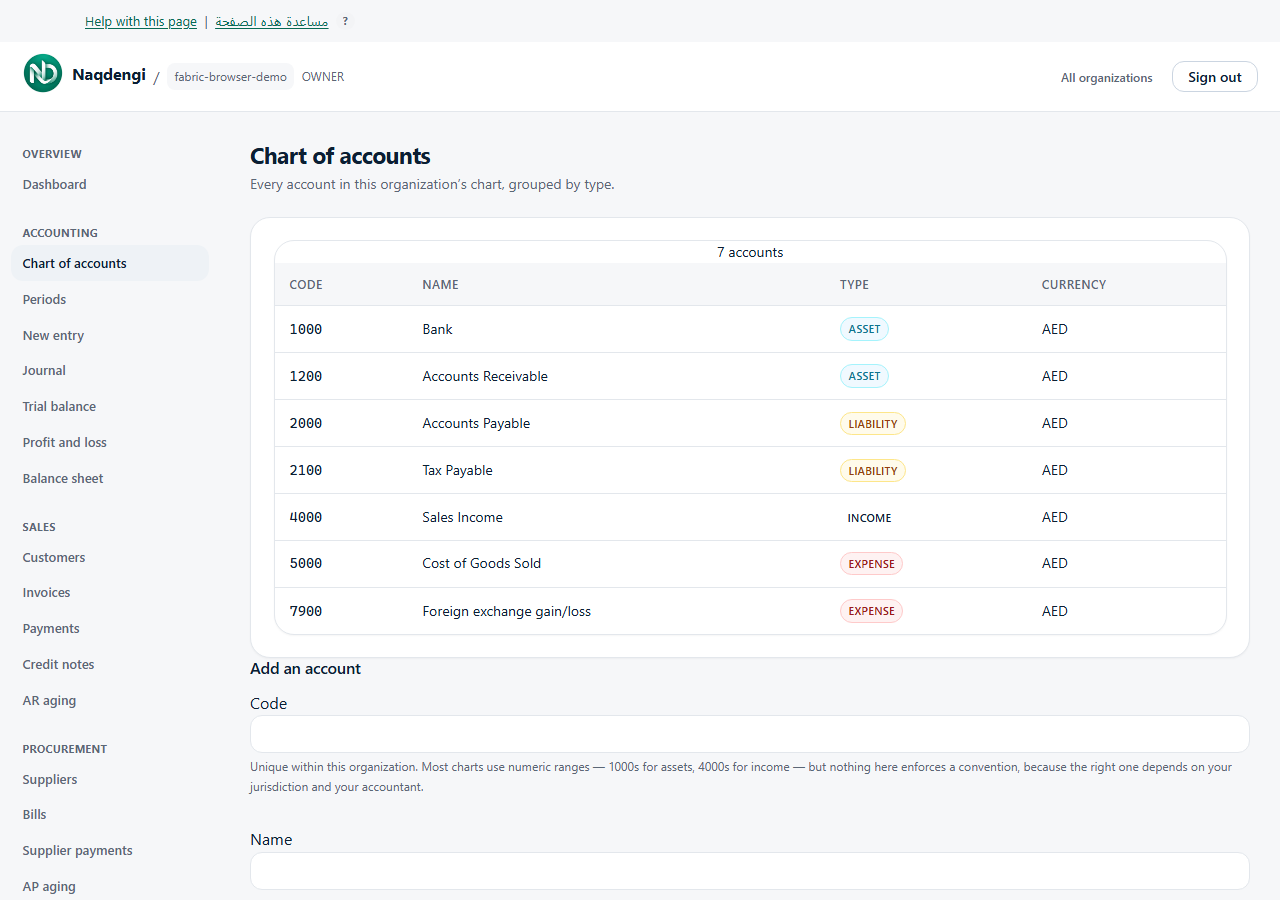Click the LIABILITY badge in Tax Payable row

tap(873, 470)
